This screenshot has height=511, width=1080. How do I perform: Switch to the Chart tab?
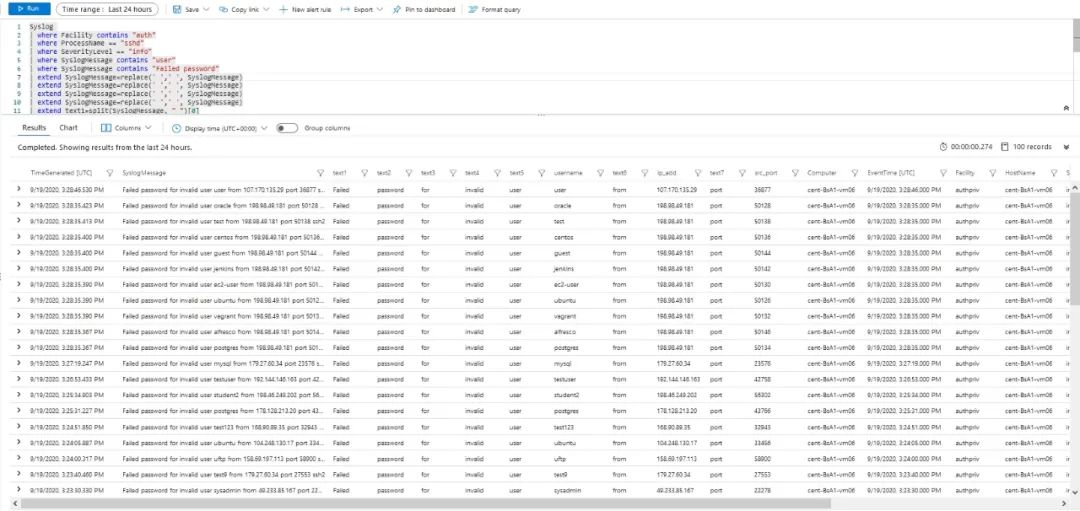coord(68,128)
